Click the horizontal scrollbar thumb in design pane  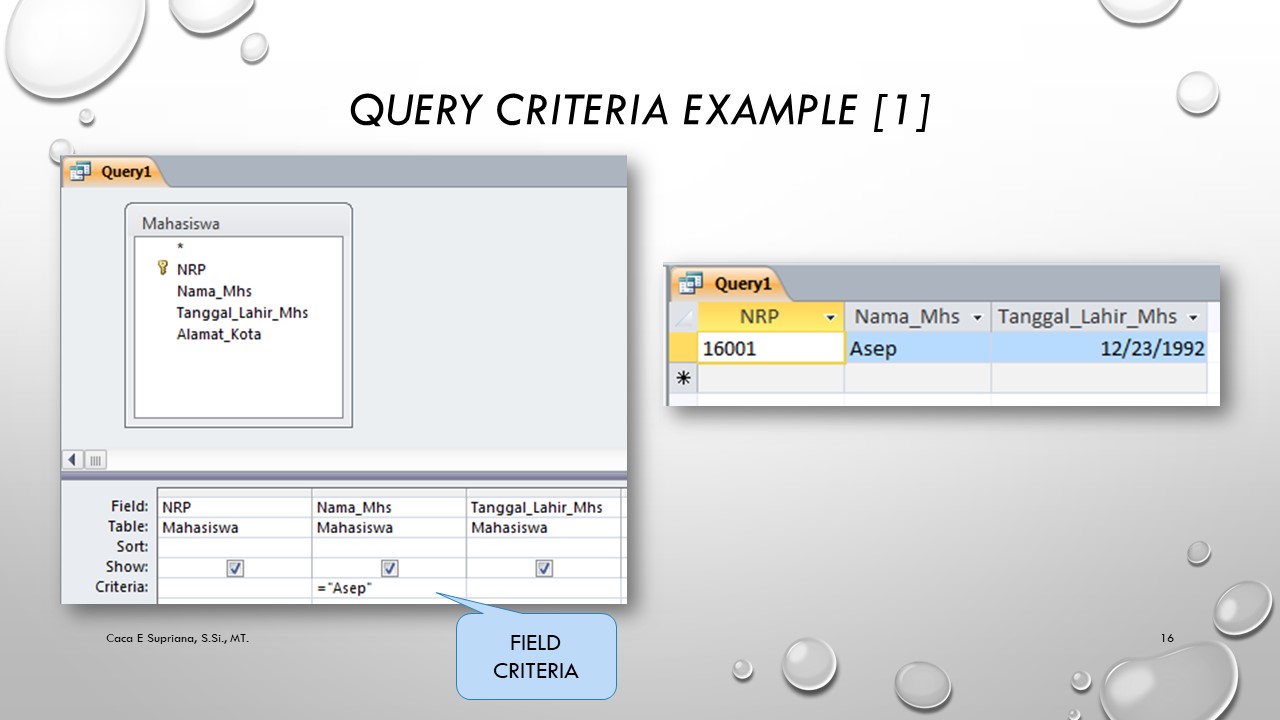coord(96,460)
